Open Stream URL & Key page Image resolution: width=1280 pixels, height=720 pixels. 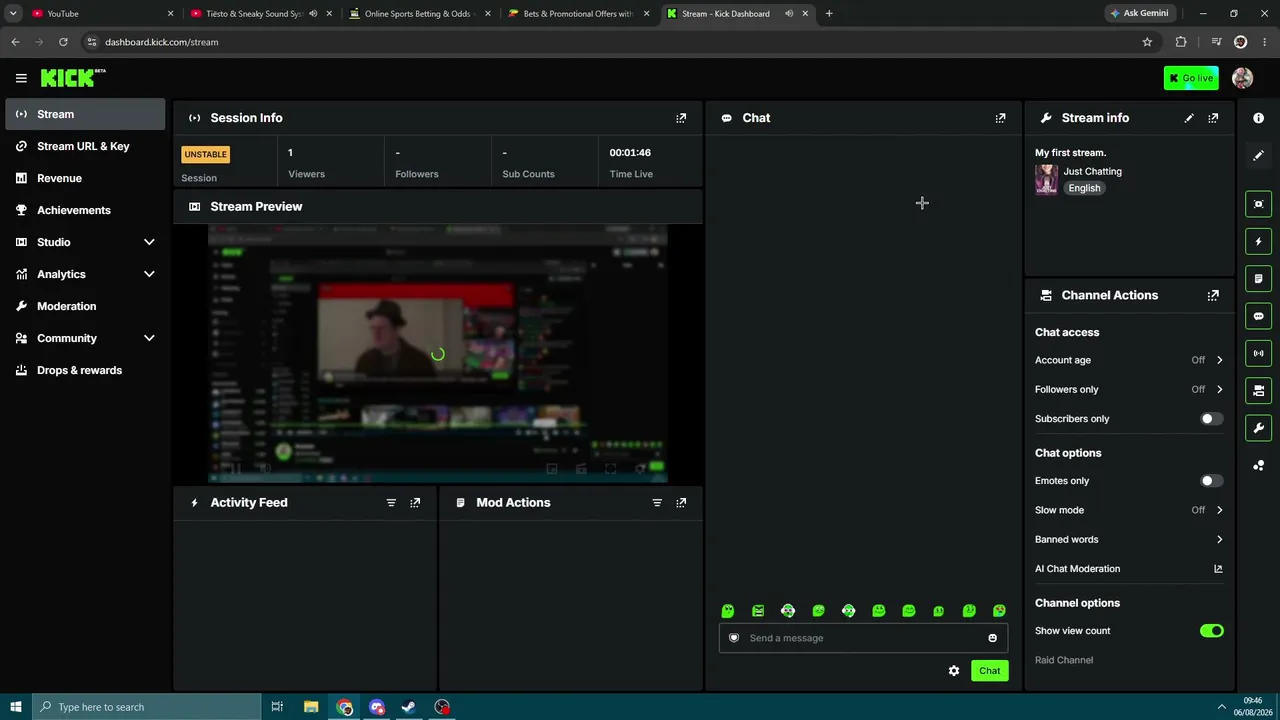pyautogui.click(x=85, y=146)
